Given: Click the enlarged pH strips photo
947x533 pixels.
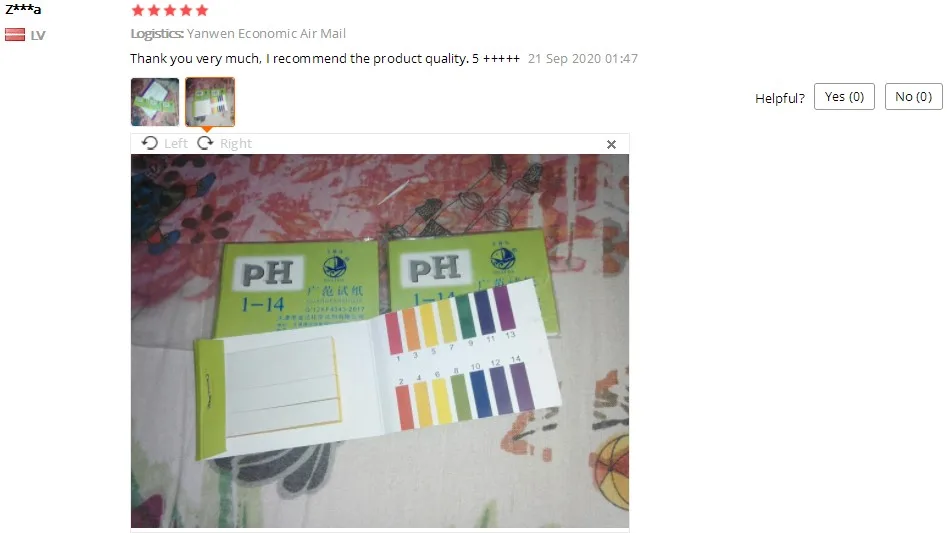Looking at the screenshot, I should coord(380,341).
